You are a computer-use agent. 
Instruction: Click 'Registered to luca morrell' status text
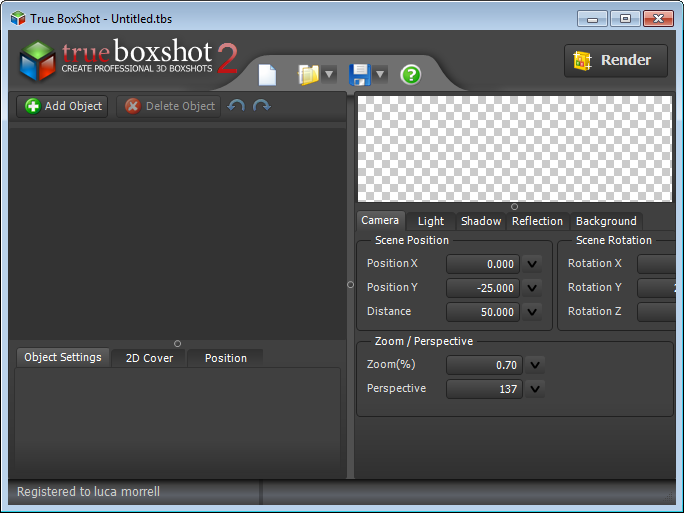click(88, 492)
